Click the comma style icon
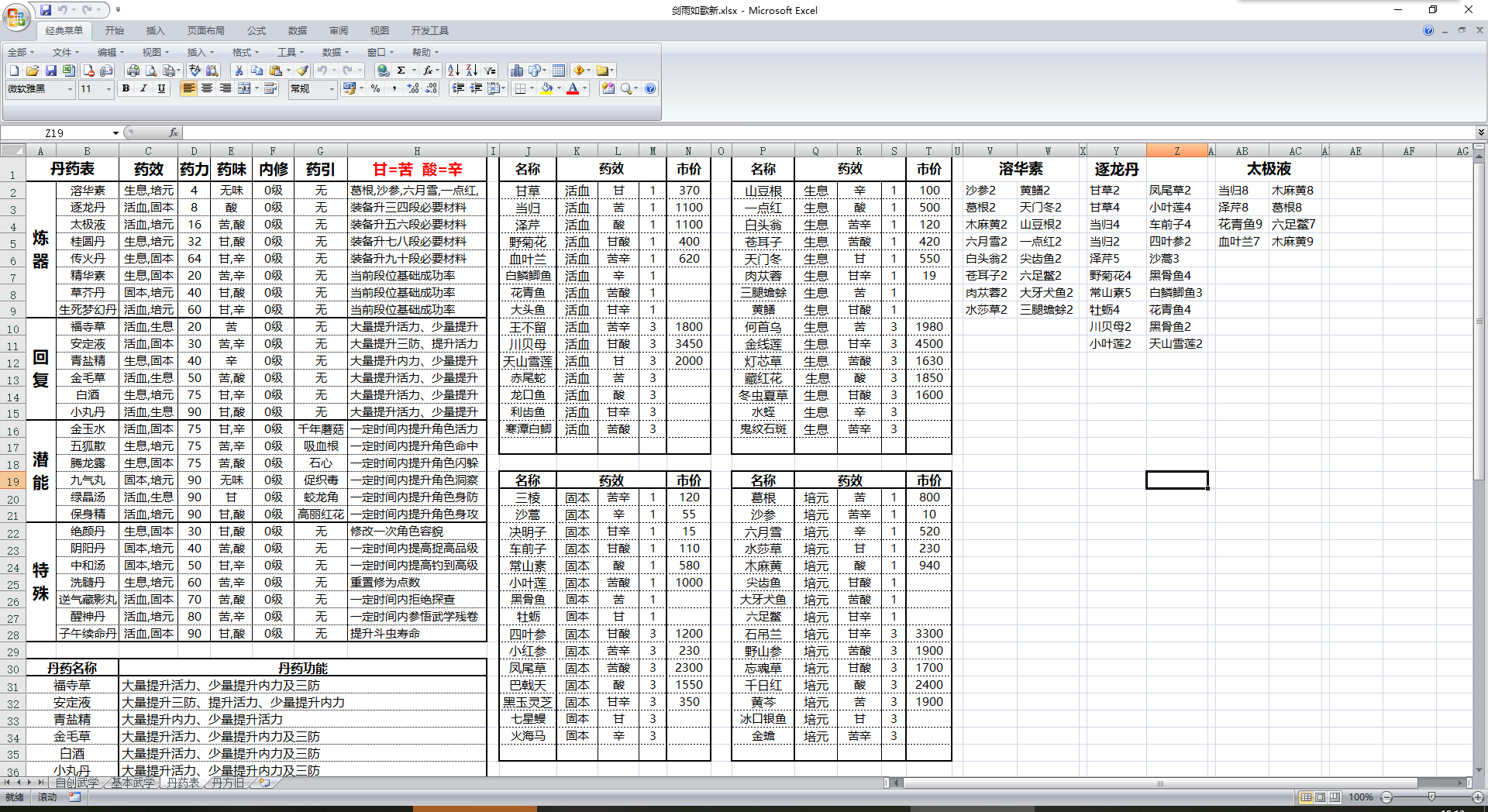1488x812 pixels. [394, 89]
